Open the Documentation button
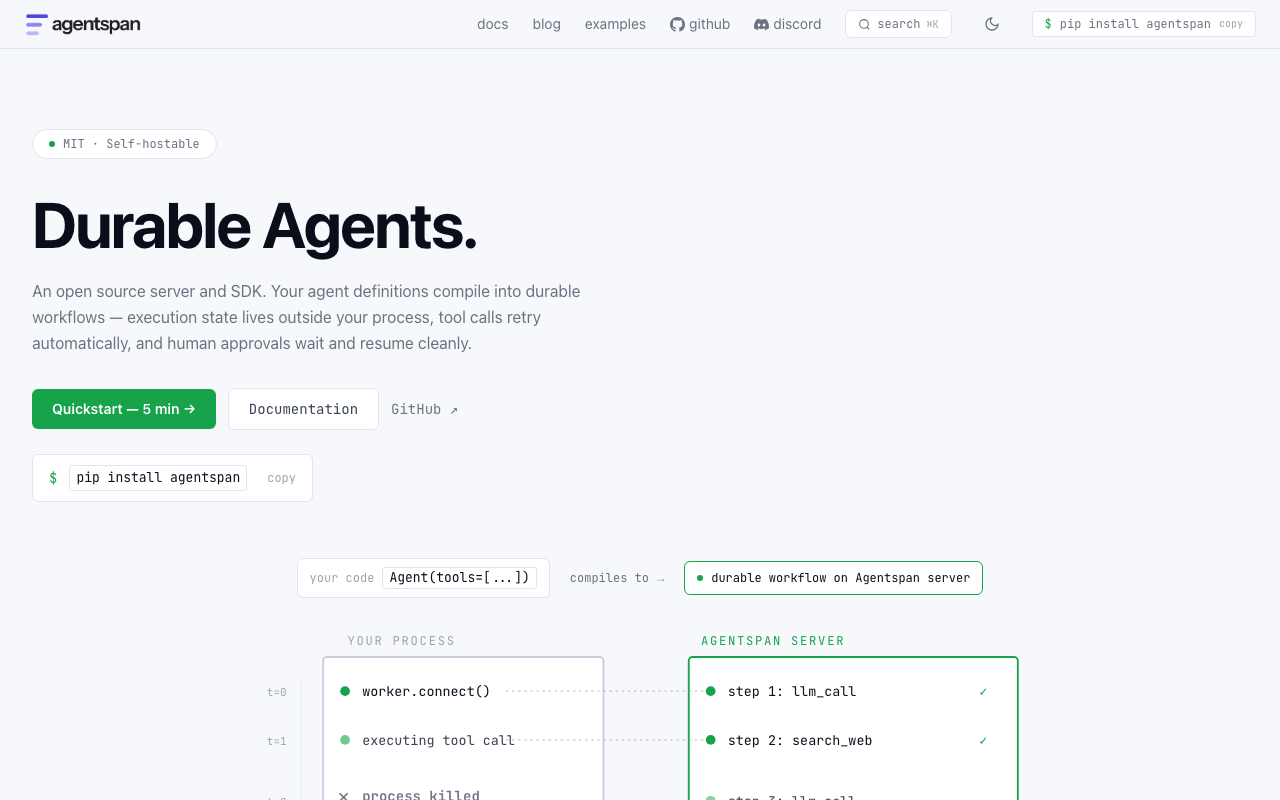1280x800 pixels. pos(303,409)
